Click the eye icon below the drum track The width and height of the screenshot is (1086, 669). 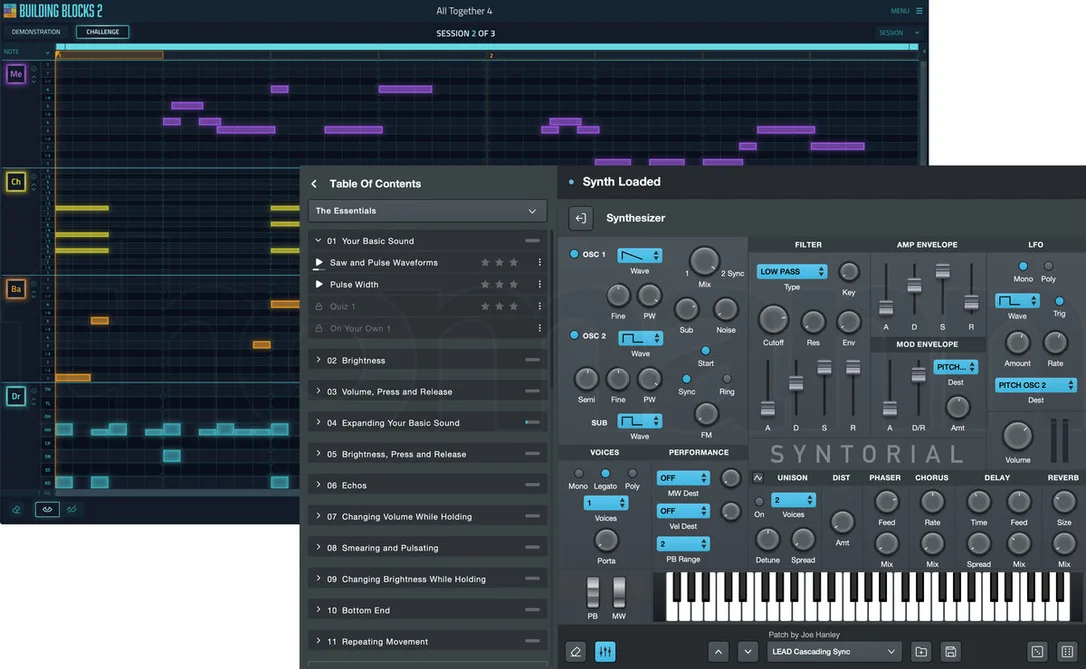click(47, 510)
